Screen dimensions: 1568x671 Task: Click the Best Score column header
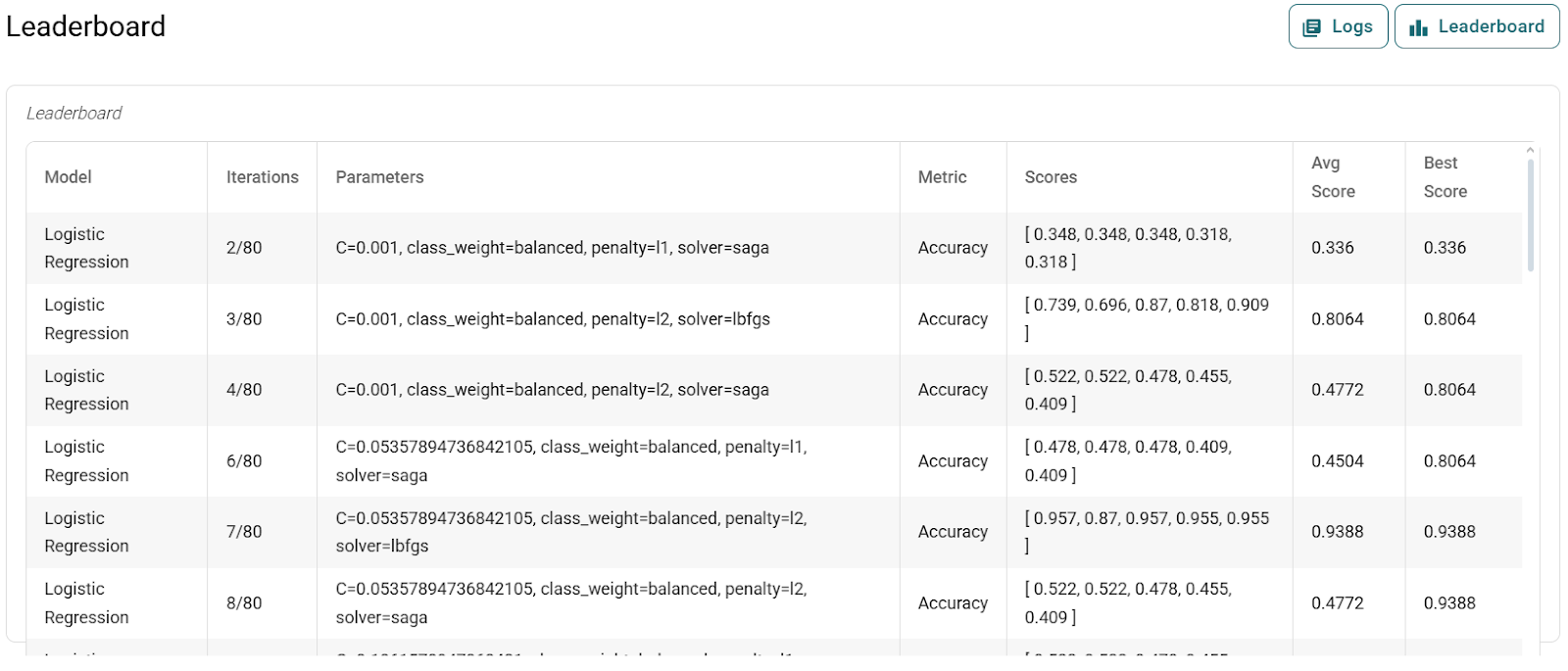click(x=1445, y=177)
